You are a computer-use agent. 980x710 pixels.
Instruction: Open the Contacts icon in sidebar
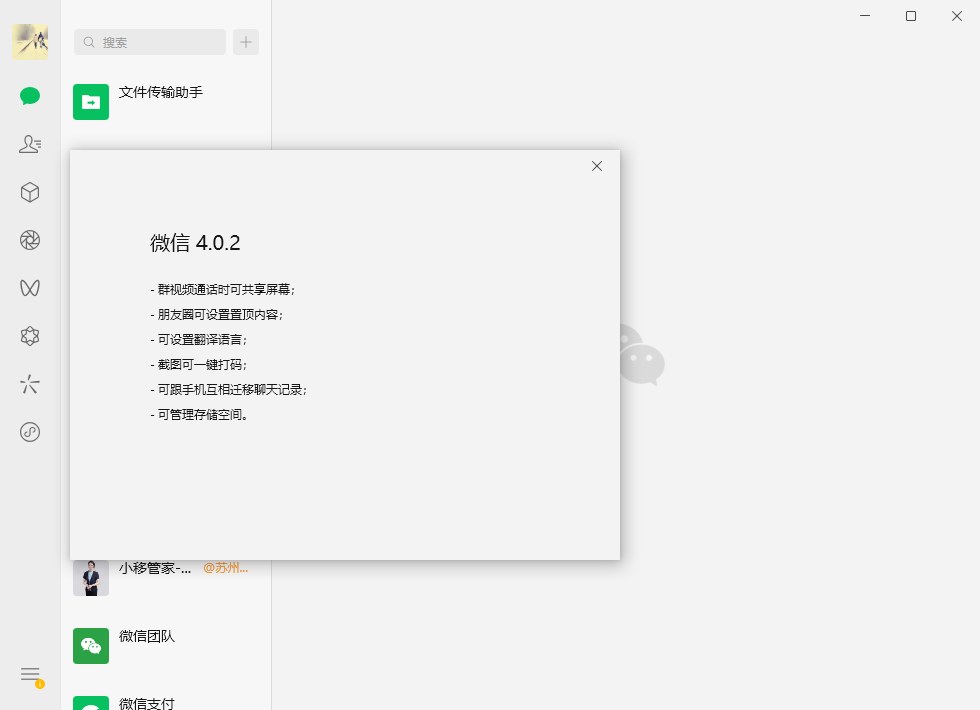pos(30,144)
